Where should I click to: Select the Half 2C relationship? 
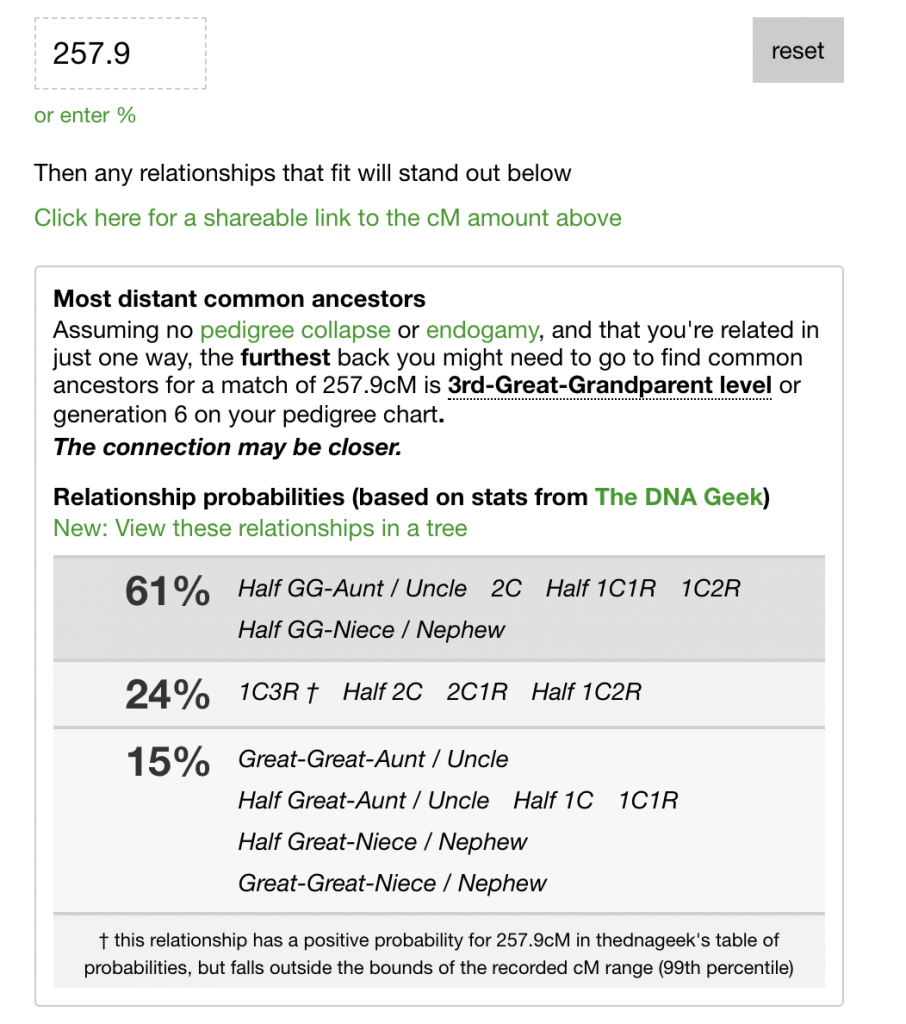[x=382, y=692]
